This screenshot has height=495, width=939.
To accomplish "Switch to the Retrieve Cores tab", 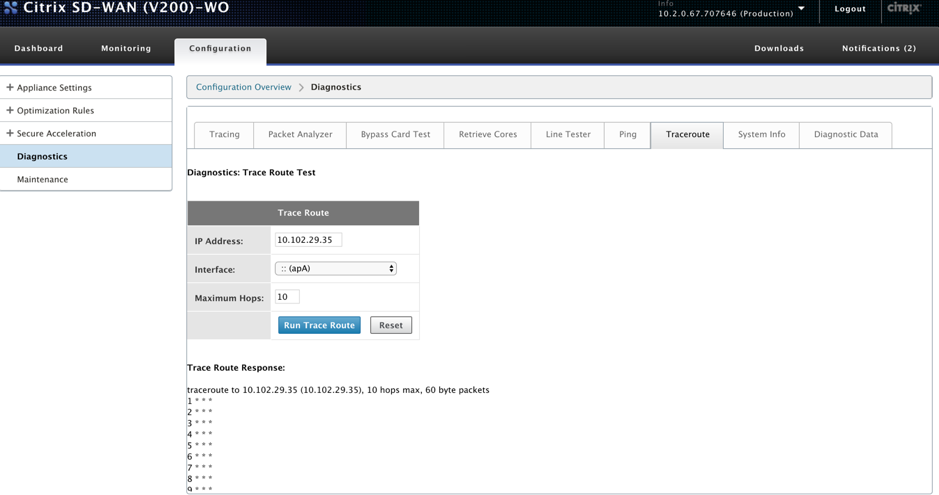I will click(487, 135).
